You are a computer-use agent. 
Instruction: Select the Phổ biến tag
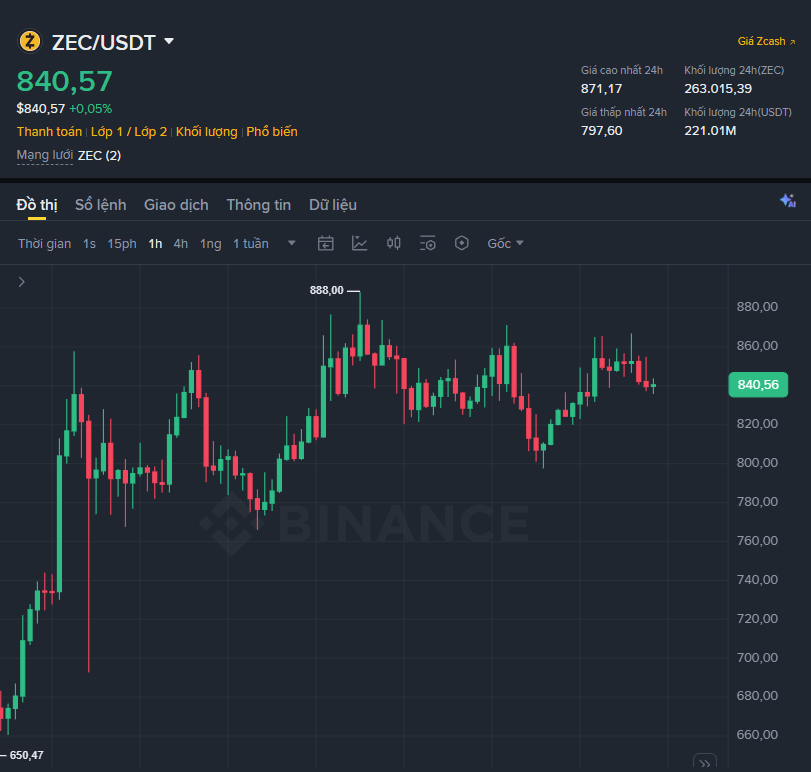tap(272, 132)
